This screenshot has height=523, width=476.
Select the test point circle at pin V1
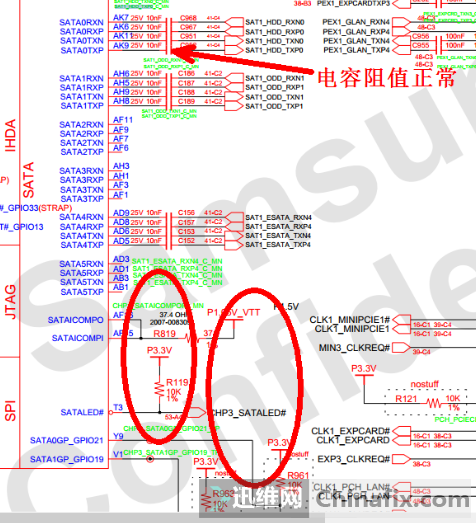[x=150, y=459]
